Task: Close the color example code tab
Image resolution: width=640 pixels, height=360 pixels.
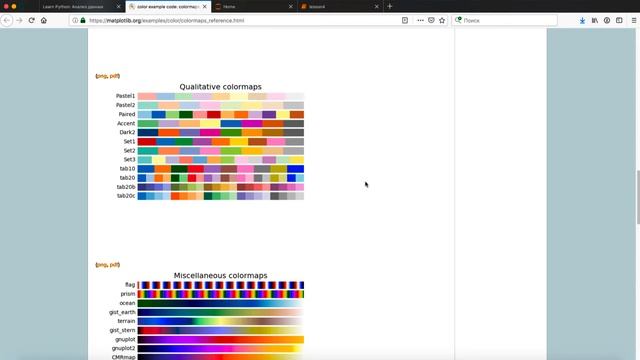Action: [205, 7]
